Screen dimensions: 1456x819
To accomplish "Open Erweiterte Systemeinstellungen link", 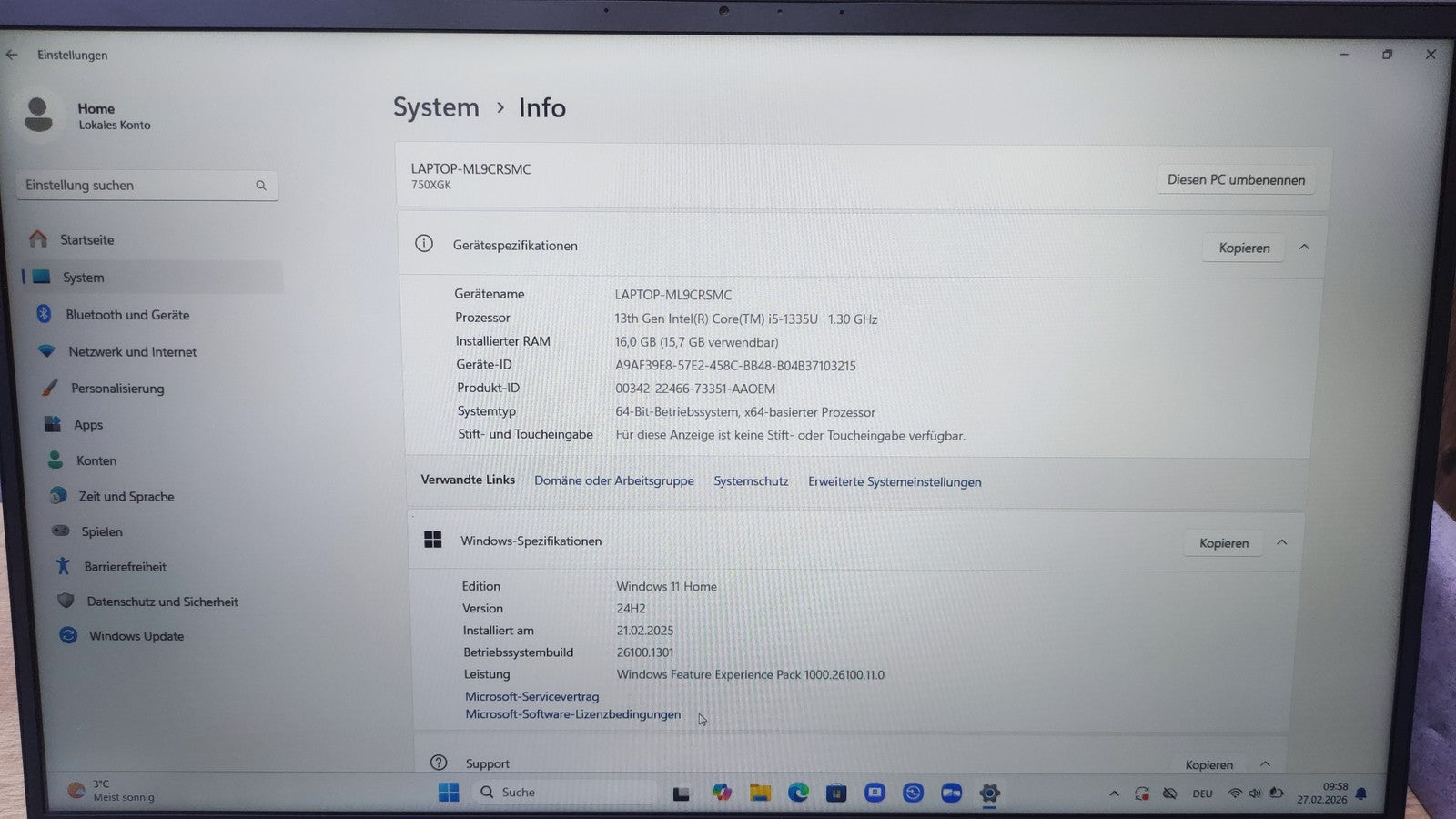I will (x=895, y=481).
